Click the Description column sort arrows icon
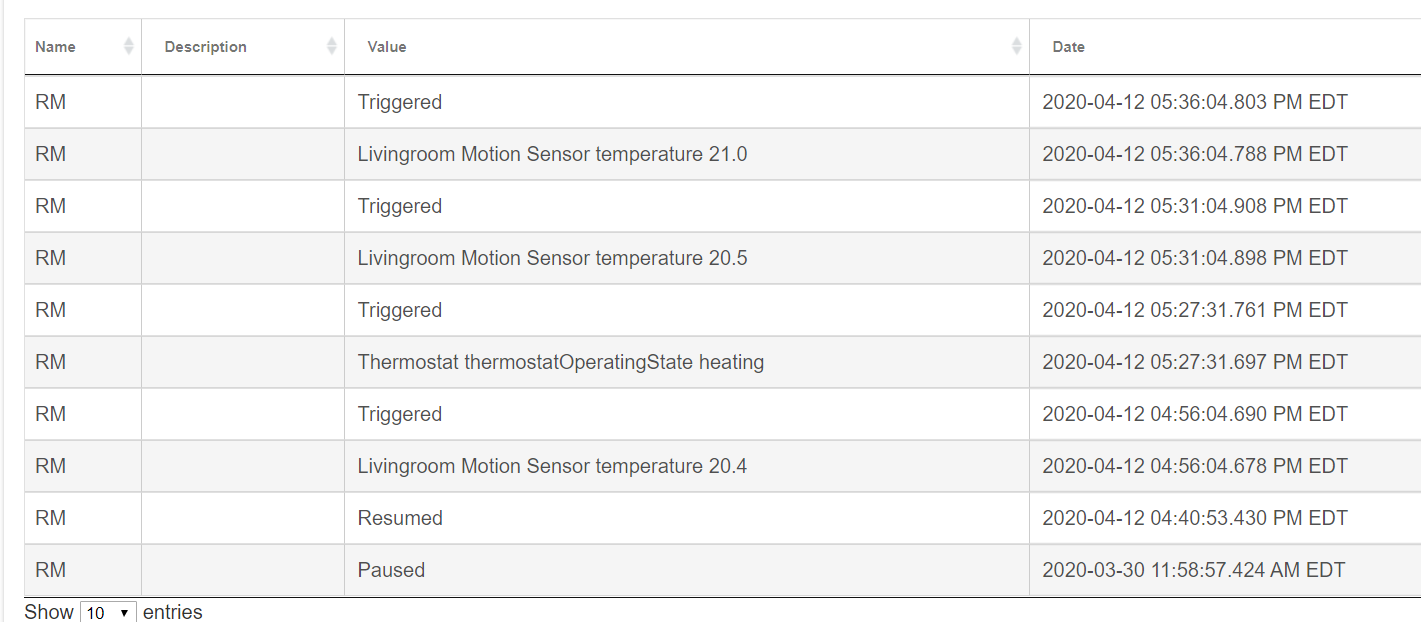The height and width of the screenshot is (622, 1421). pyautogui.click(x=331, y=46)
